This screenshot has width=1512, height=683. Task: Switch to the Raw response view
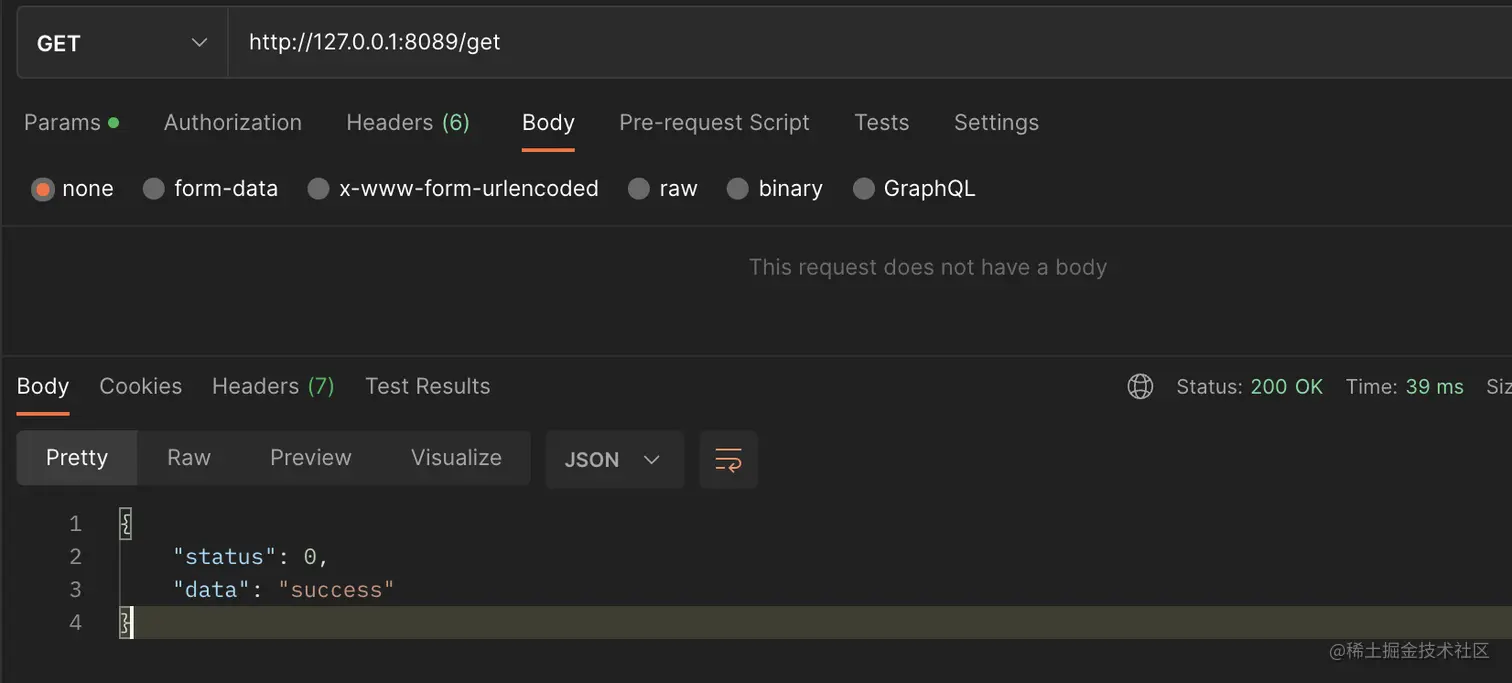coord(188,457)
